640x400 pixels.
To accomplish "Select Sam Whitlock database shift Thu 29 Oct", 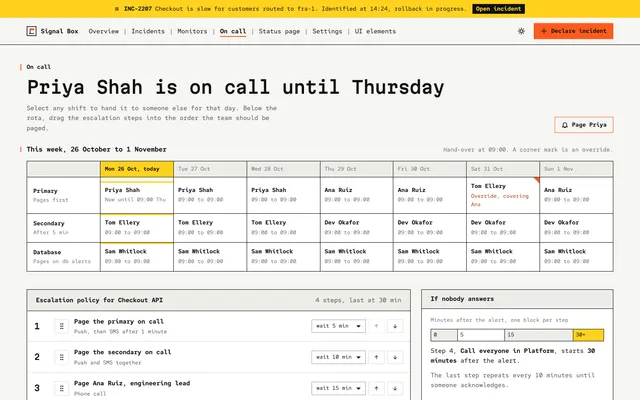I will (x=357, y=257).
